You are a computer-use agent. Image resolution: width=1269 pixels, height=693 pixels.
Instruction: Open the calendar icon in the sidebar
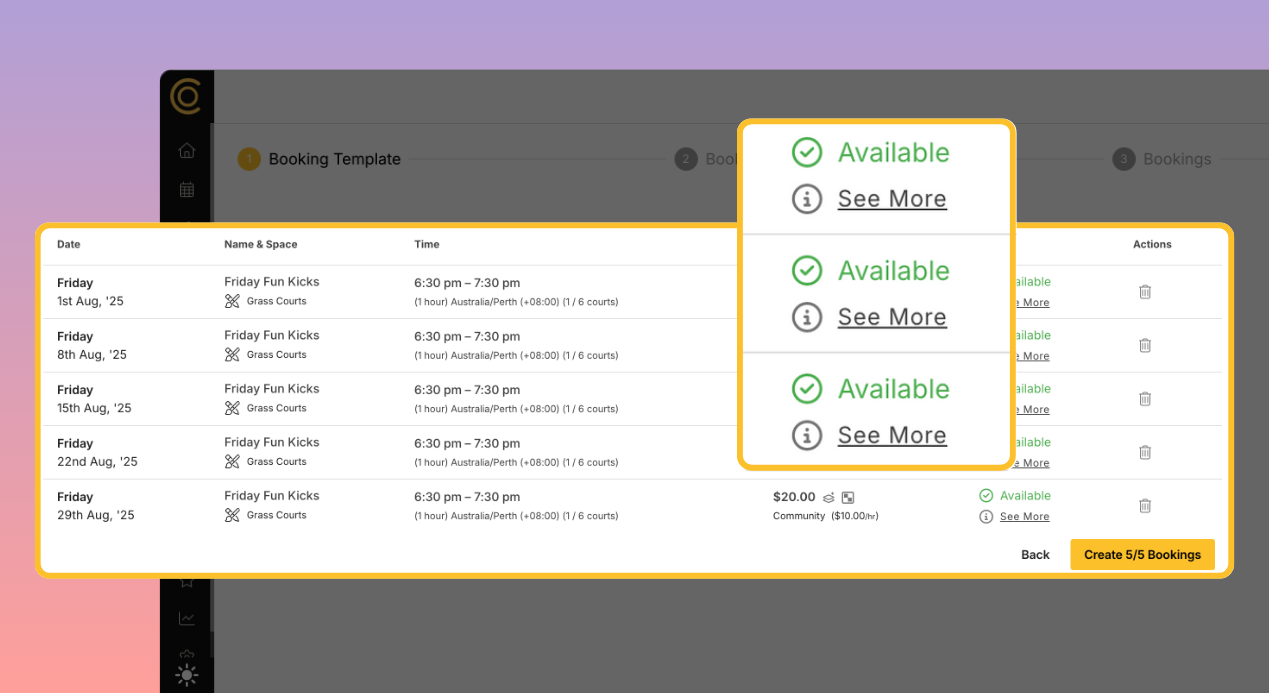click(186, 189)
